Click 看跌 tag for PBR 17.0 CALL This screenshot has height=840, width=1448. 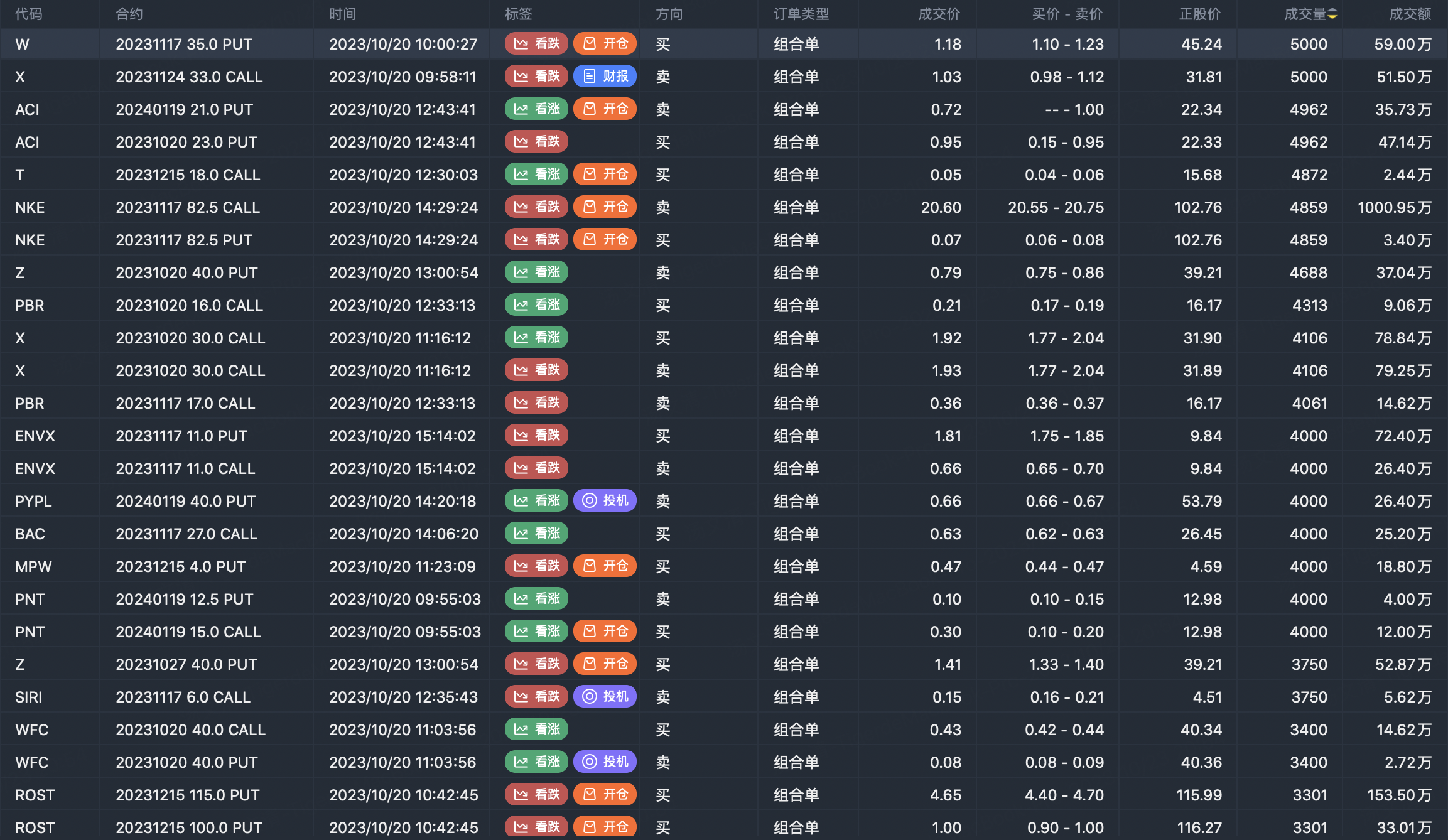pos(536,403)
